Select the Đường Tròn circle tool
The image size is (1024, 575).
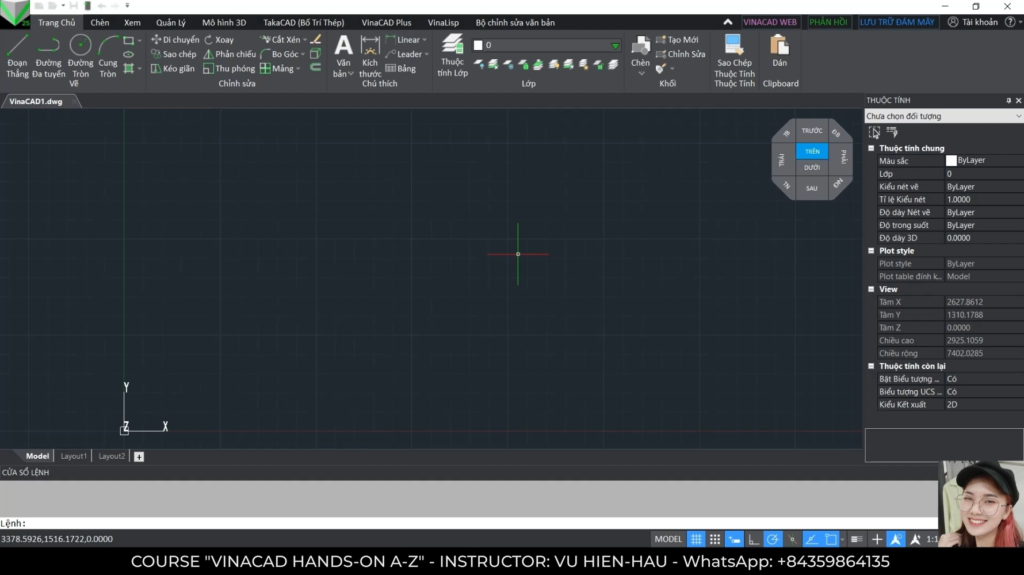[x=80, y=56]
